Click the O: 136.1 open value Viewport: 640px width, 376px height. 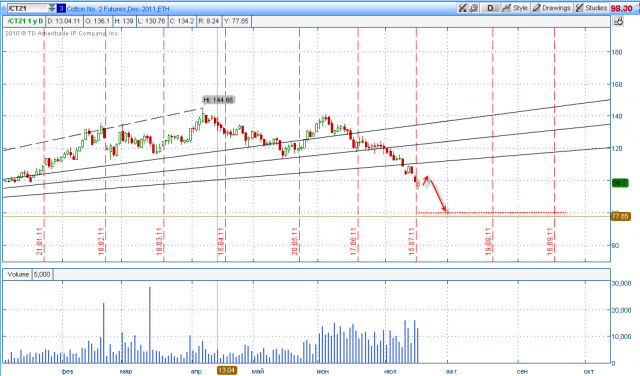98,21
